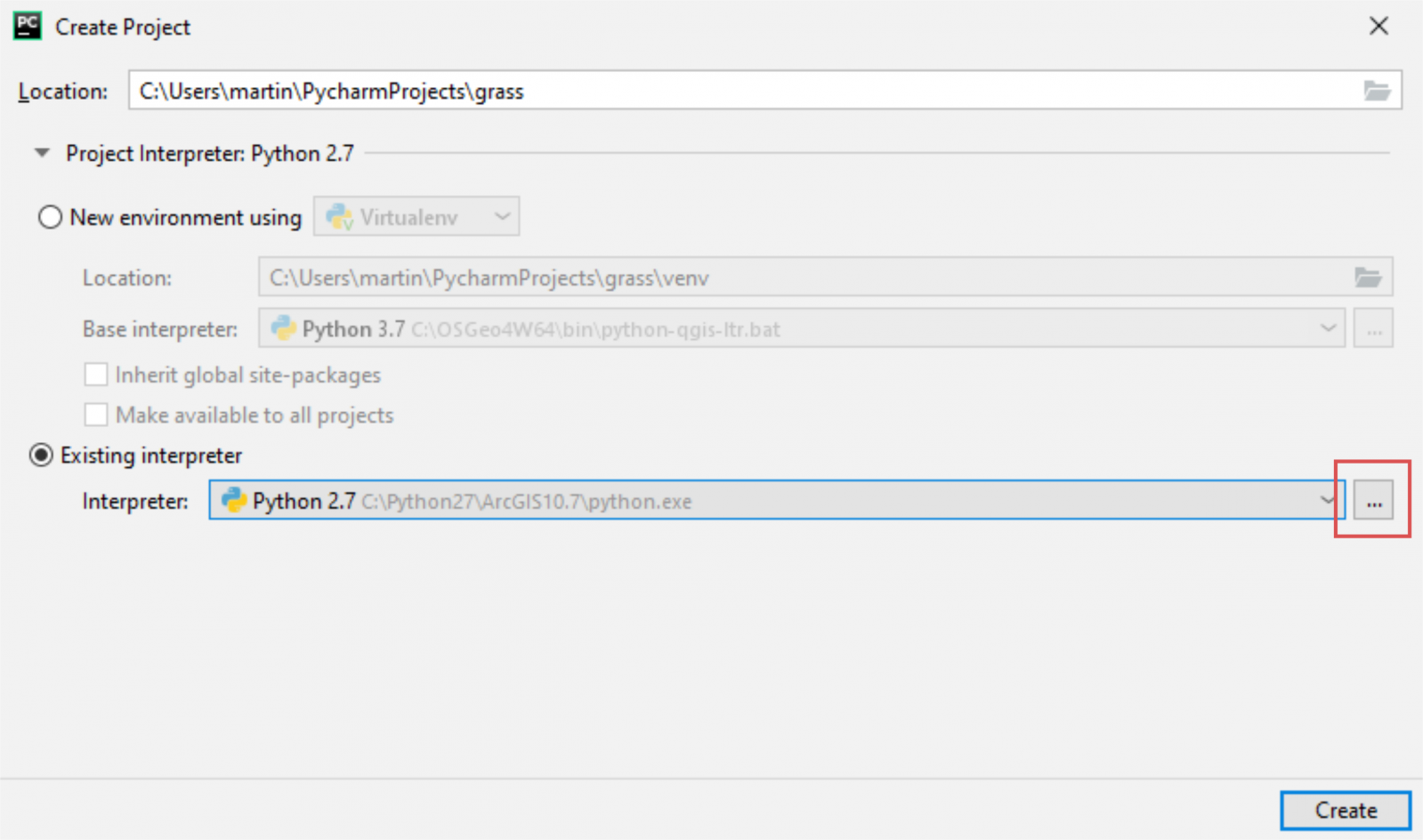The image size is (1423, 840).
Task: Collapse the Project Interpreter section
Action: pos(42,153)
